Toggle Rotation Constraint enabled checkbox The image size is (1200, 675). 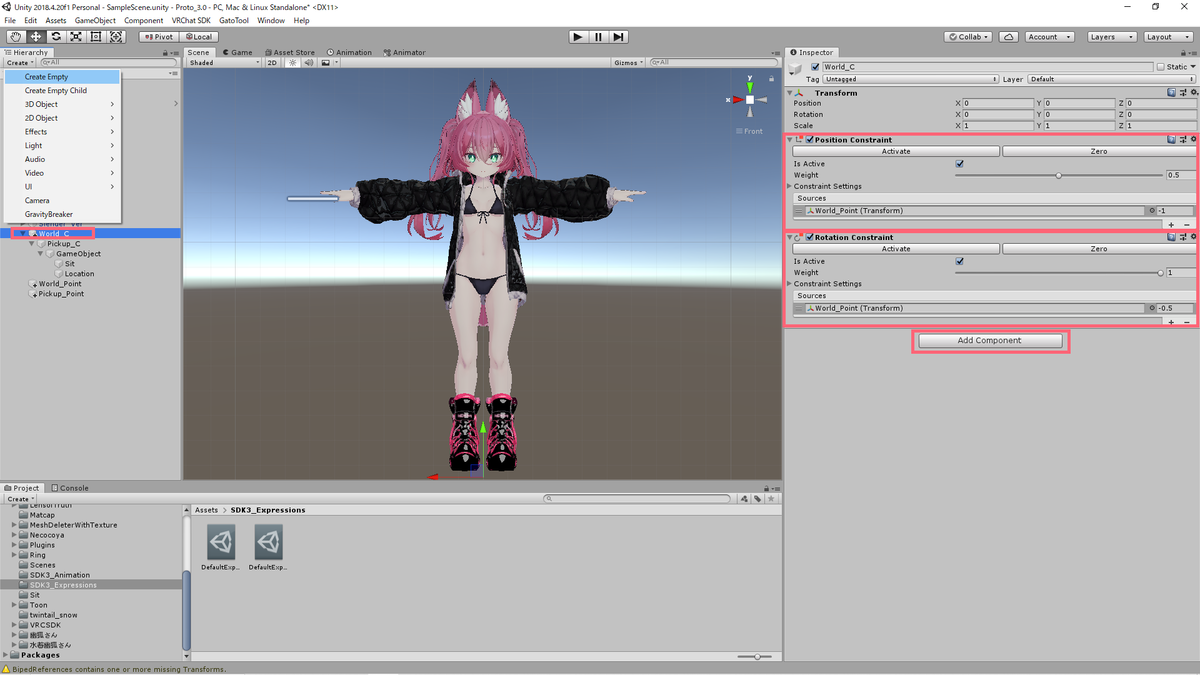click(810, 237)
